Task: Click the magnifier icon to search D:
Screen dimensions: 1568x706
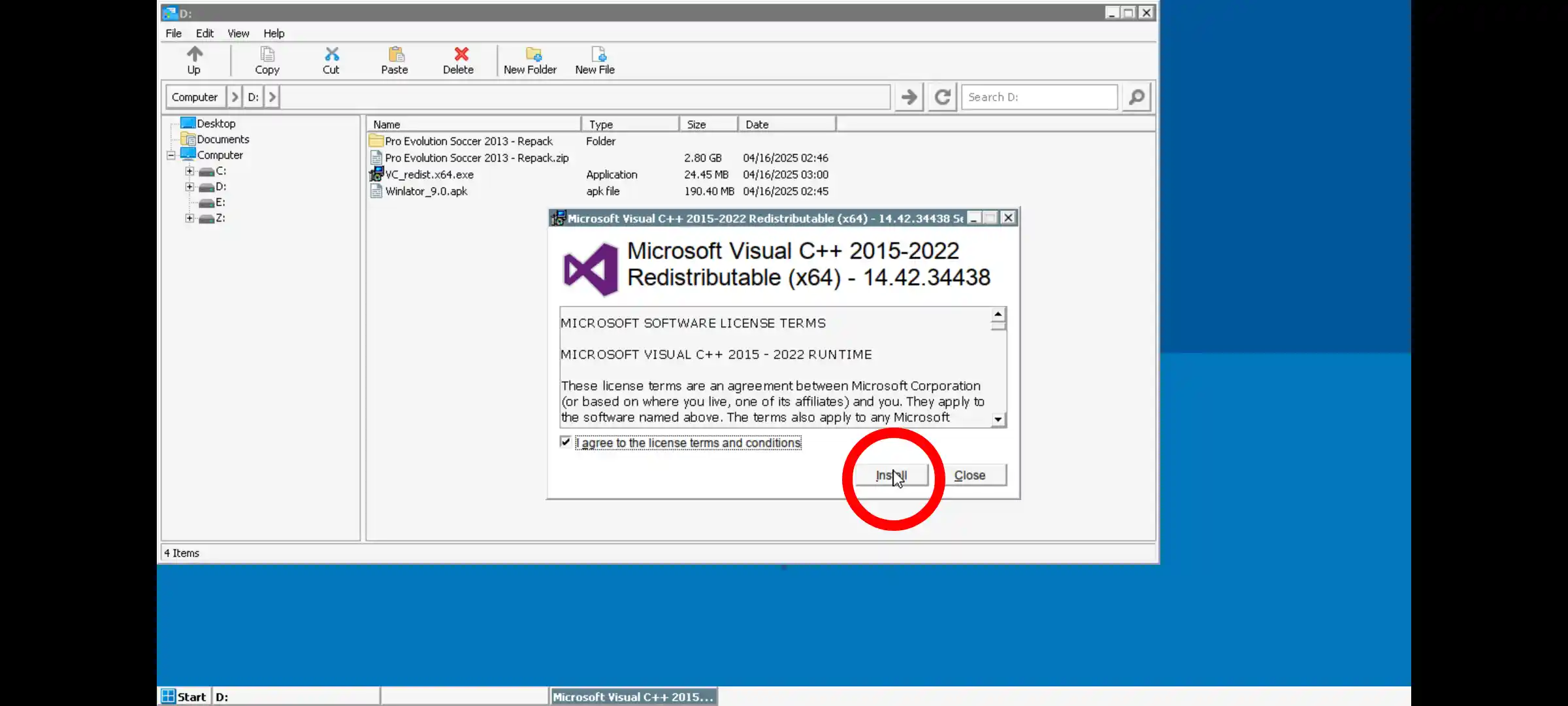Action: pos(1136,97)
